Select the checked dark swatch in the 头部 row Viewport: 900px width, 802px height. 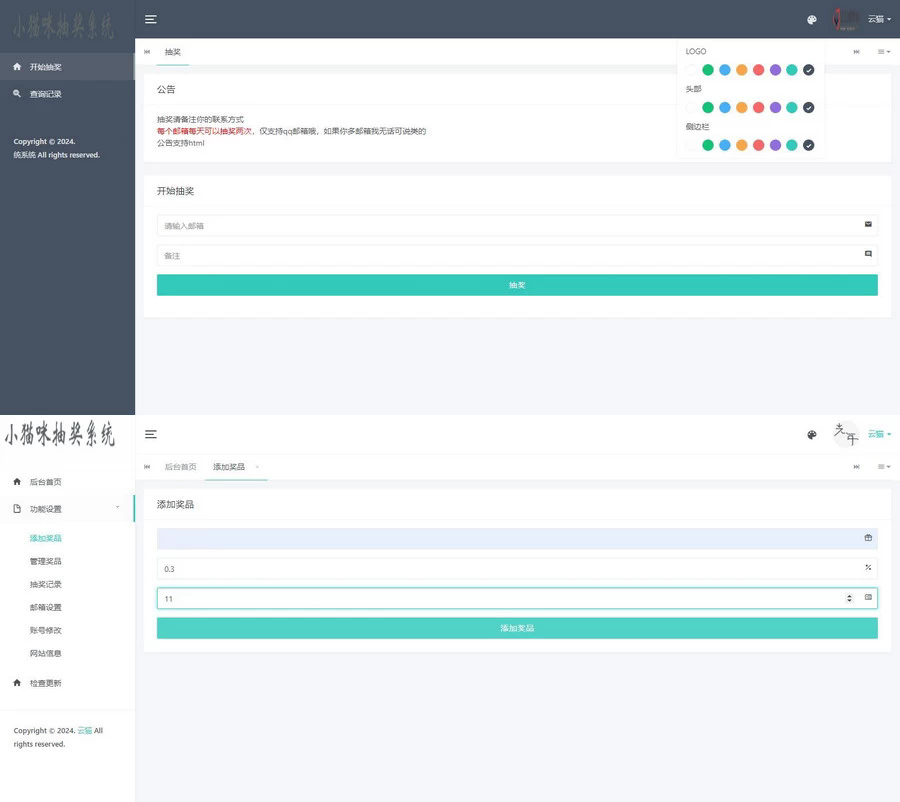point(808,107)
